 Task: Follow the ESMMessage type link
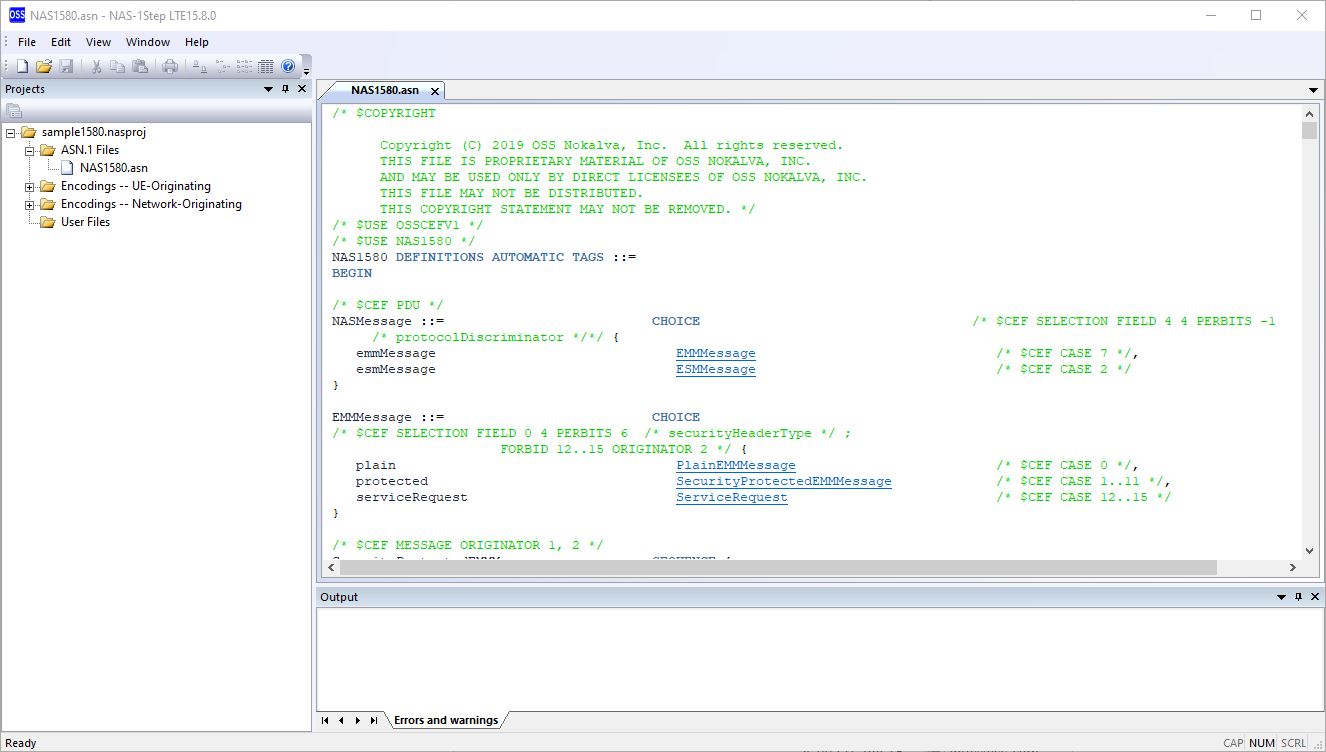[x=716, y=369]
